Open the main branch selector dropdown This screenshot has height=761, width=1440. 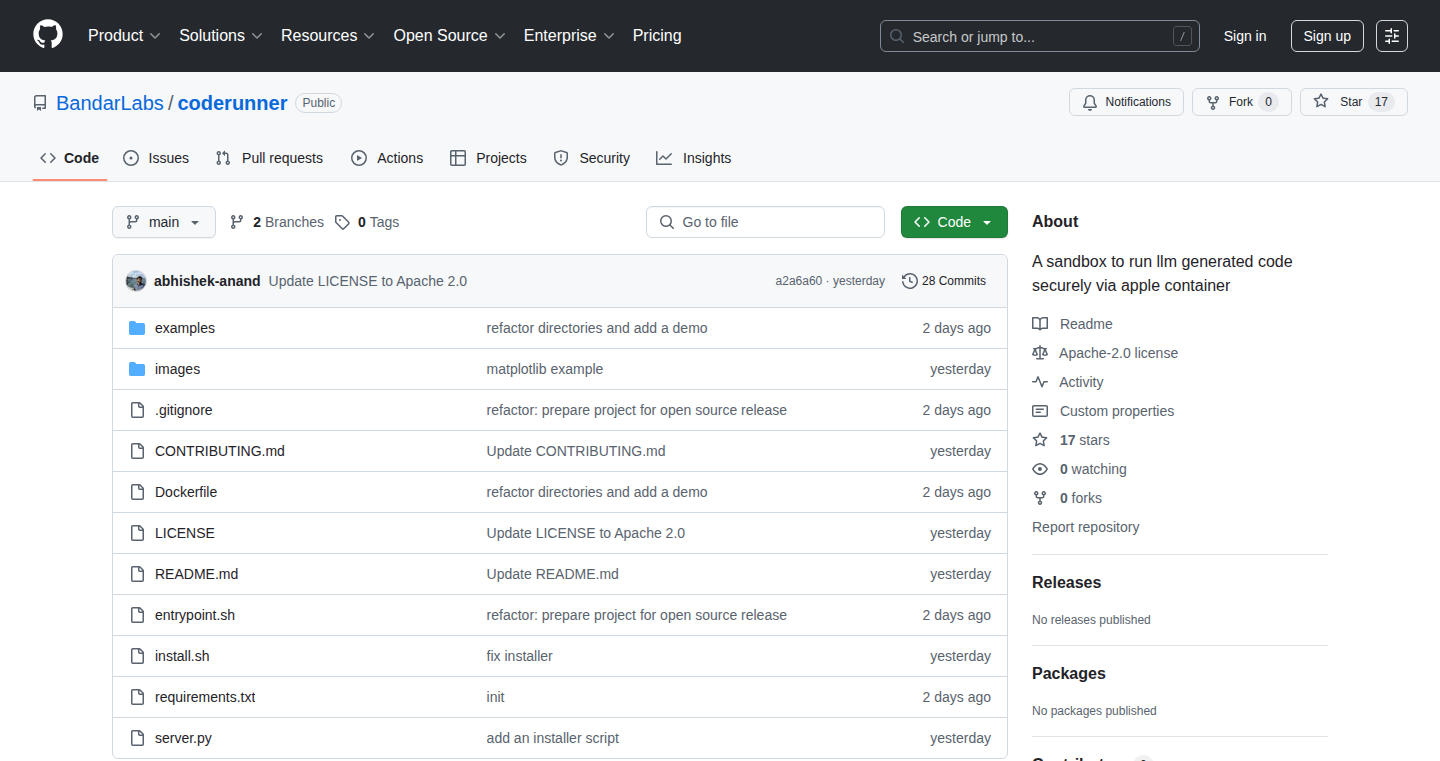point(164,222)
